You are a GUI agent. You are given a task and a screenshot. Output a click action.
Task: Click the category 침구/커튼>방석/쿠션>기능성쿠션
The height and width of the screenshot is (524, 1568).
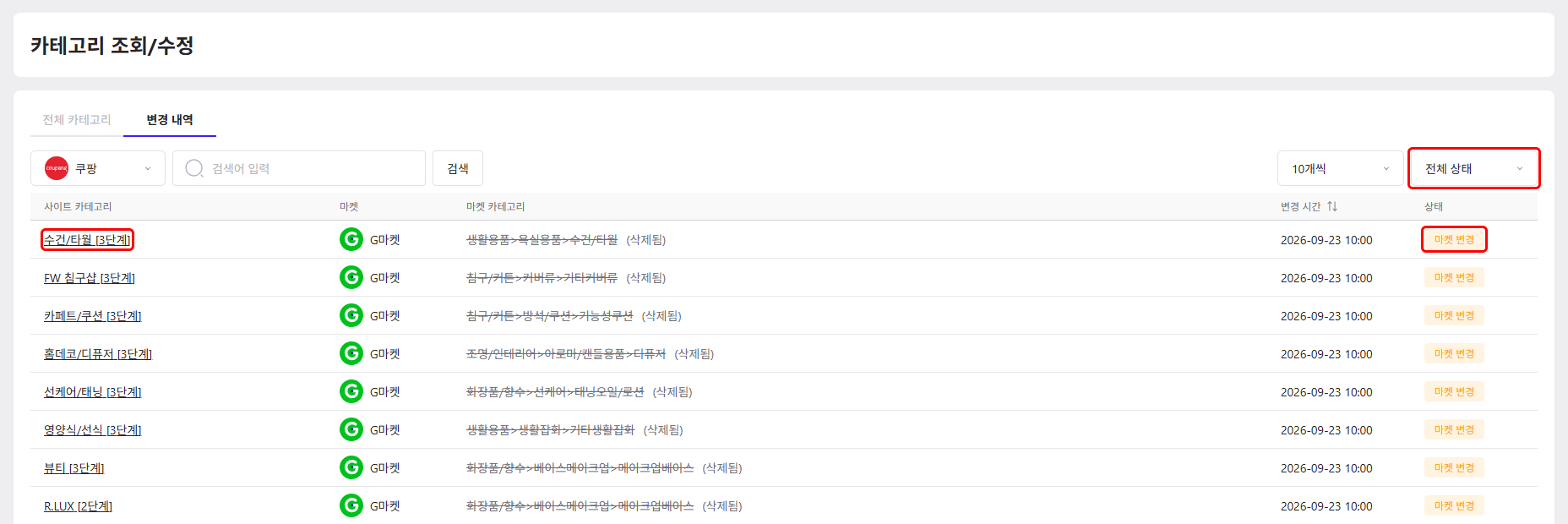point(549,316)
